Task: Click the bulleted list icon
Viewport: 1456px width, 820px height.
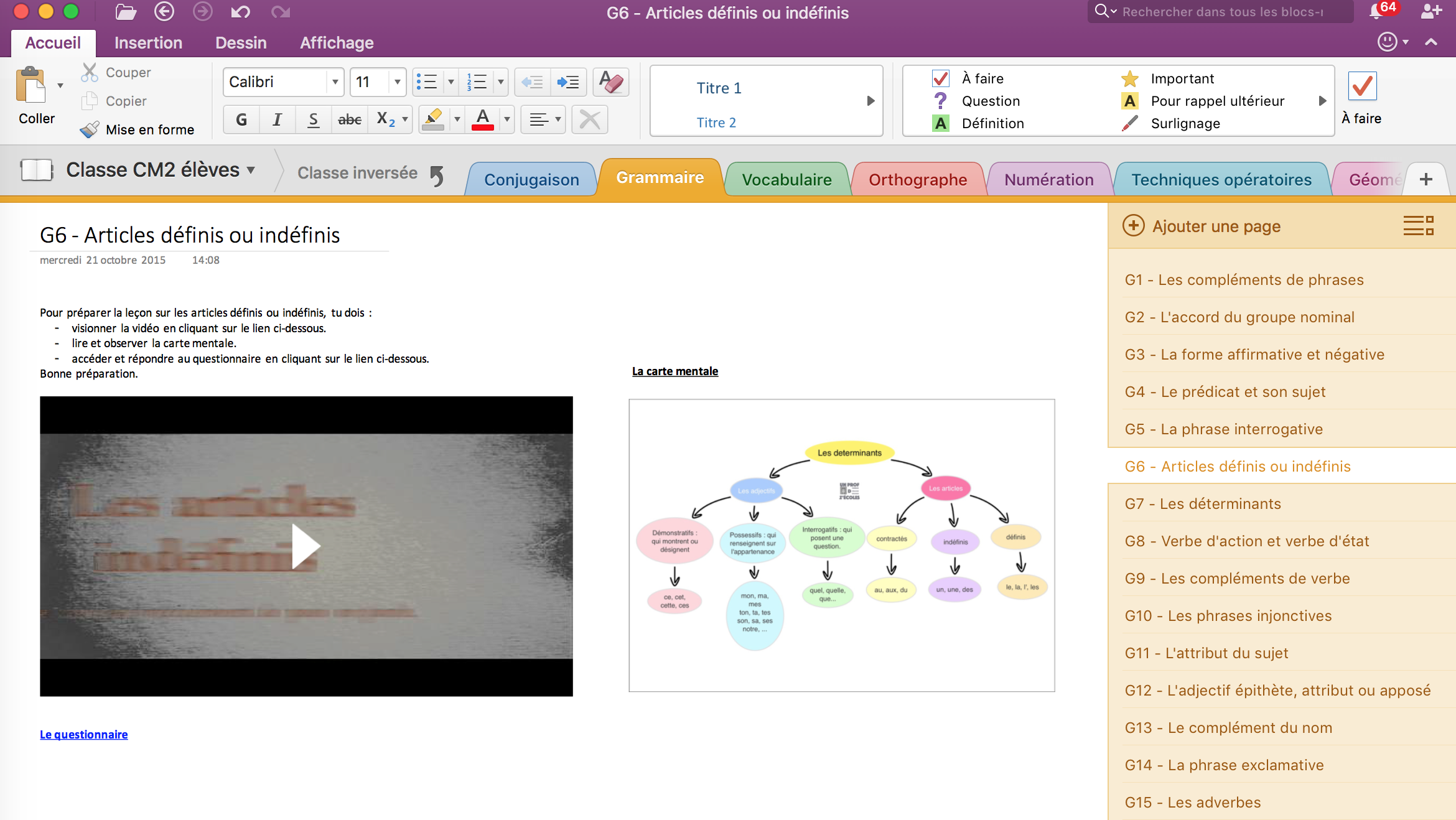Action: point(427,82)
